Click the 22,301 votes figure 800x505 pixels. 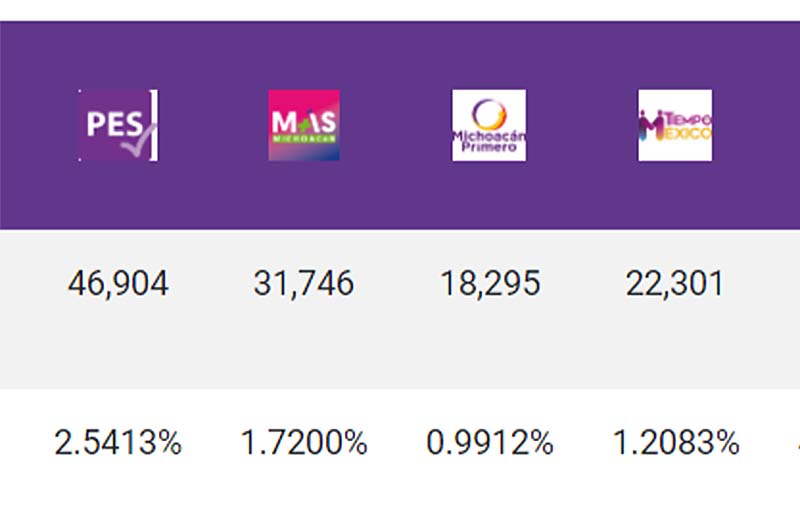(675, 284)
